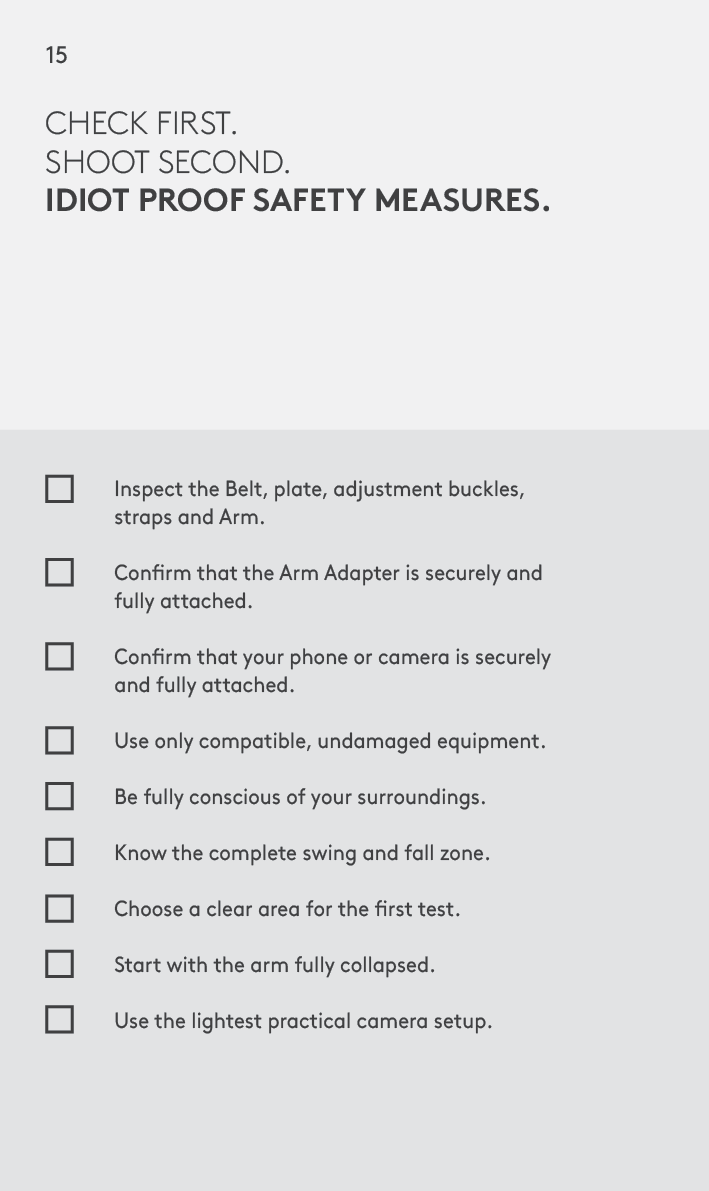
Task: Tick the Arm Adapter securely attached checkbox
Action: pyautogui.click(x=59, y=573)
